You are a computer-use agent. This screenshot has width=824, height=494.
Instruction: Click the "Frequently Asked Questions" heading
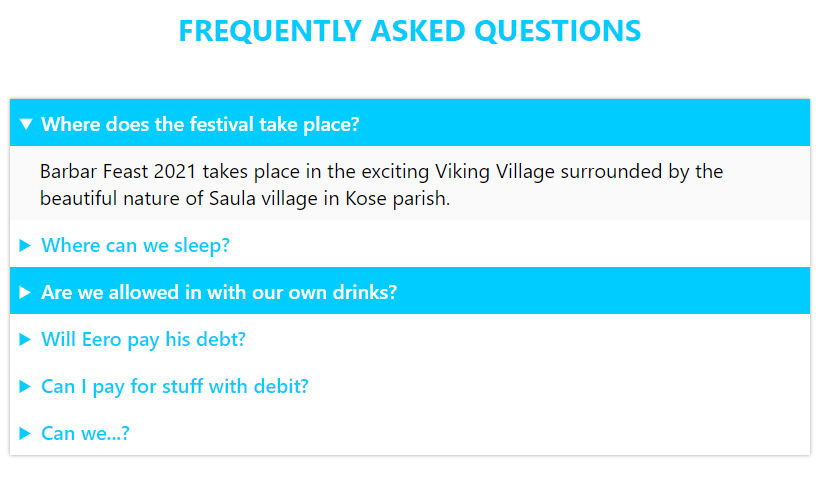(410, 31)
